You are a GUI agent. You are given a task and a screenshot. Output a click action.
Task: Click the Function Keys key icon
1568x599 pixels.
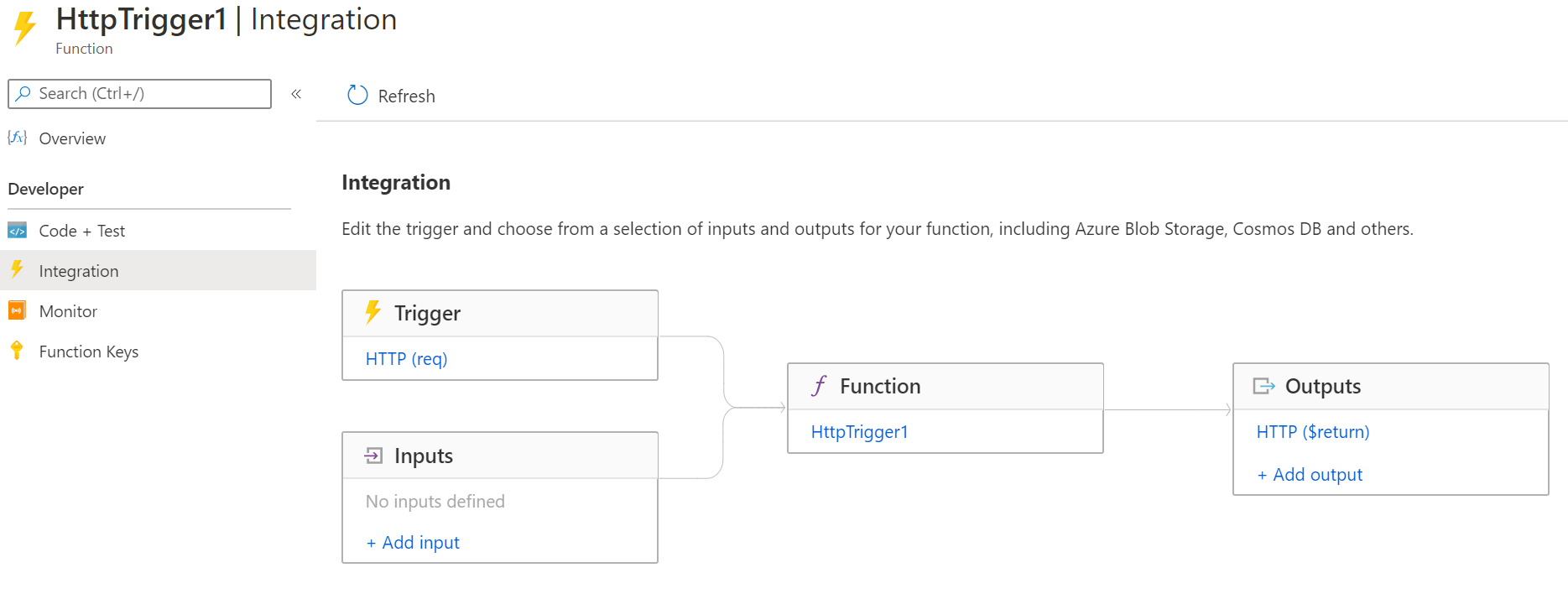18,351
